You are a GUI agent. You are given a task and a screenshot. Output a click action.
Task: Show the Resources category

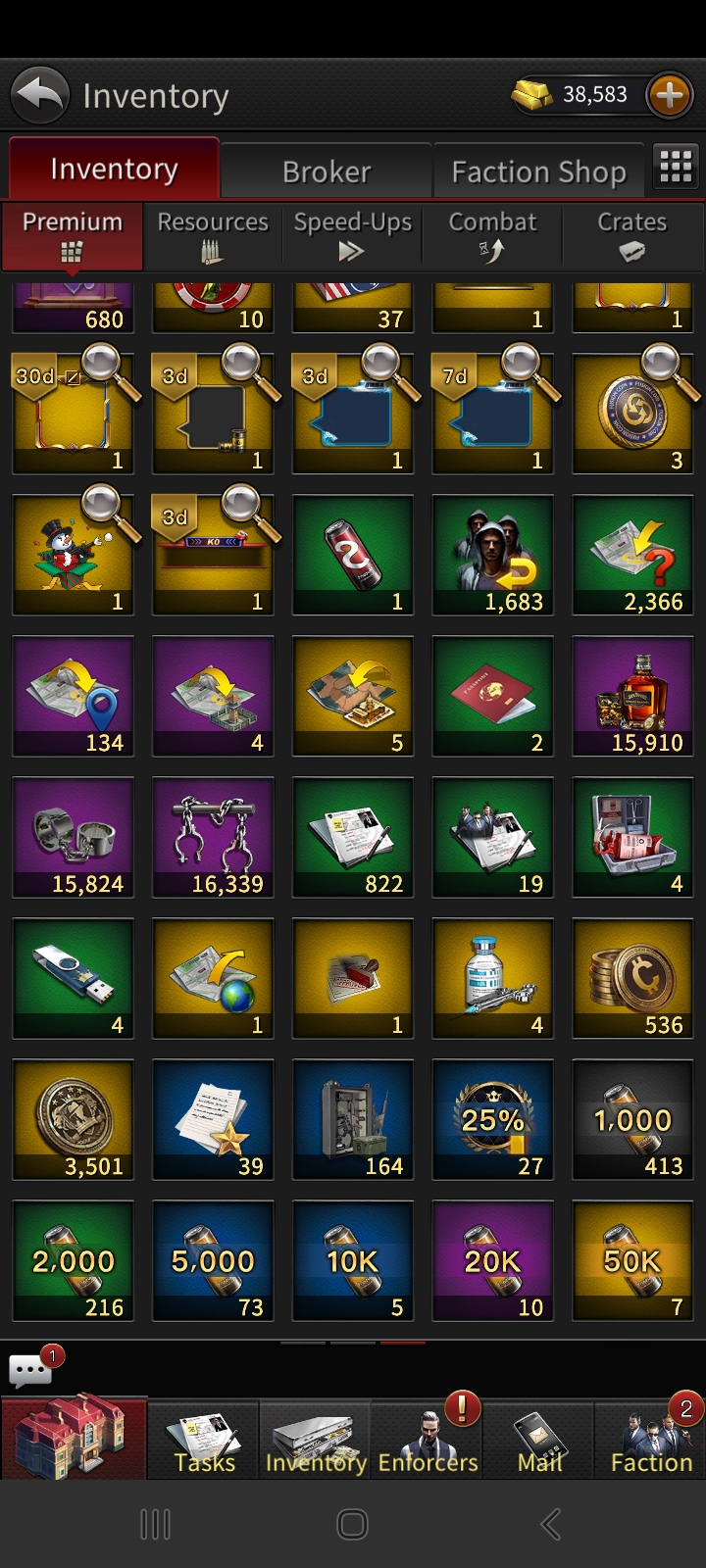pos(213,236)
